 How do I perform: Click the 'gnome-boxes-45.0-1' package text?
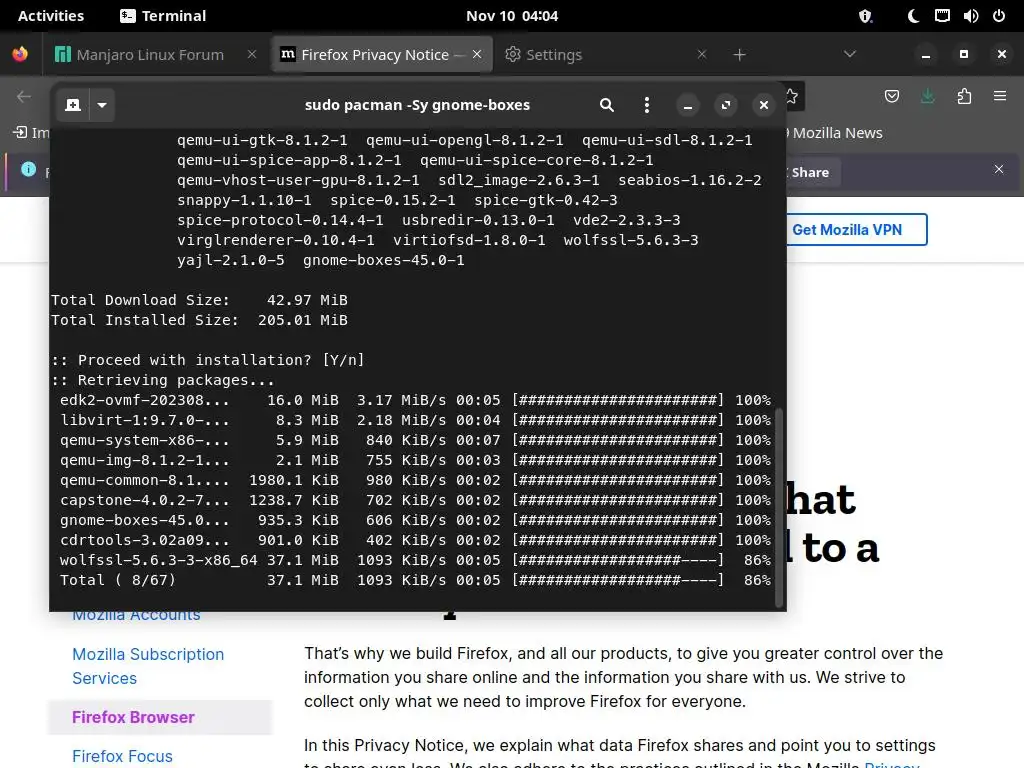point(383,261)
